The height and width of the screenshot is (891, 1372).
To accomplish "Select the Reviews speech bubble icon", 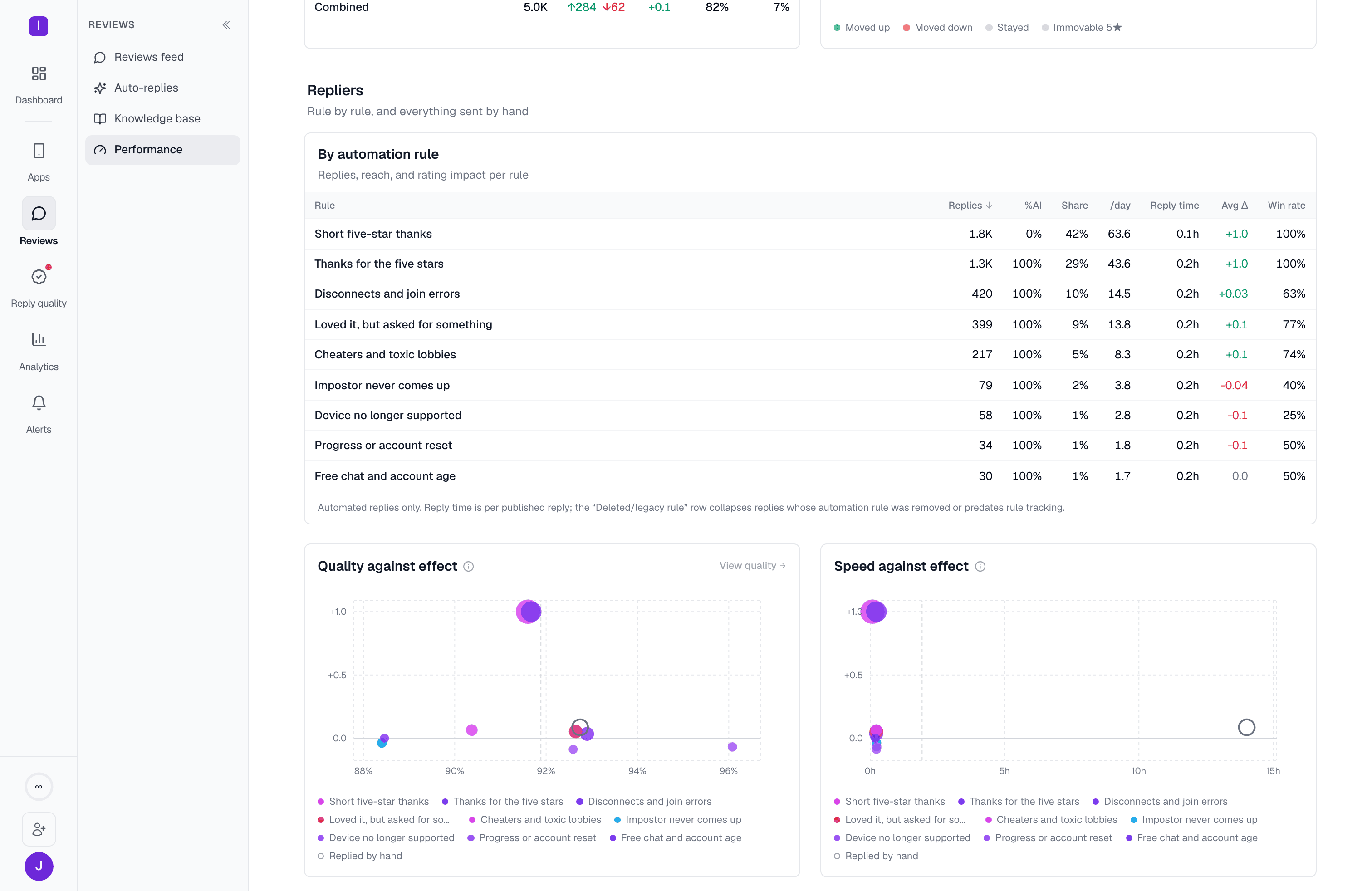I will (x=39, y=214).
